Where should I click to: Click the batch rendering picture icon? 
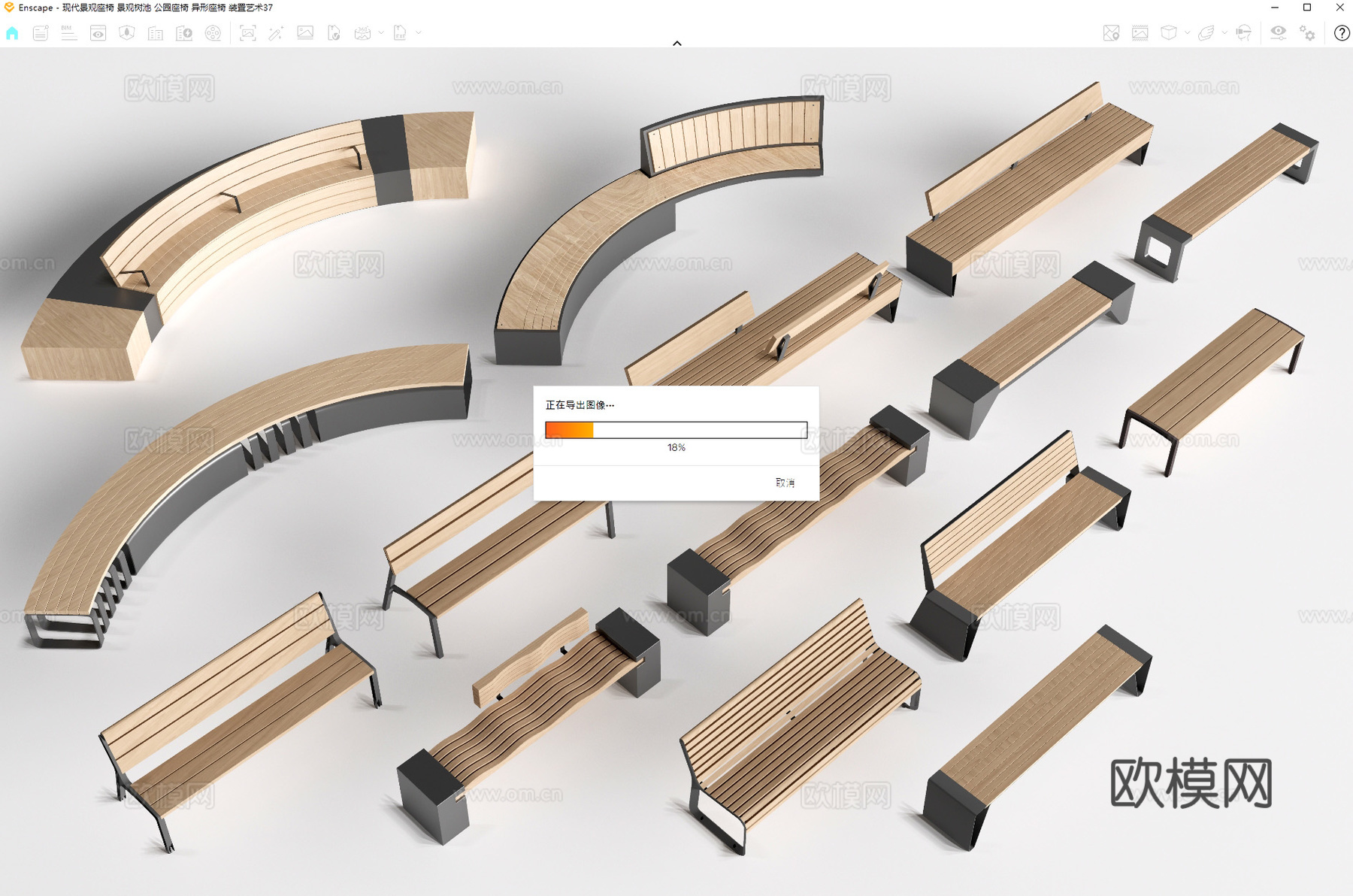305,33
